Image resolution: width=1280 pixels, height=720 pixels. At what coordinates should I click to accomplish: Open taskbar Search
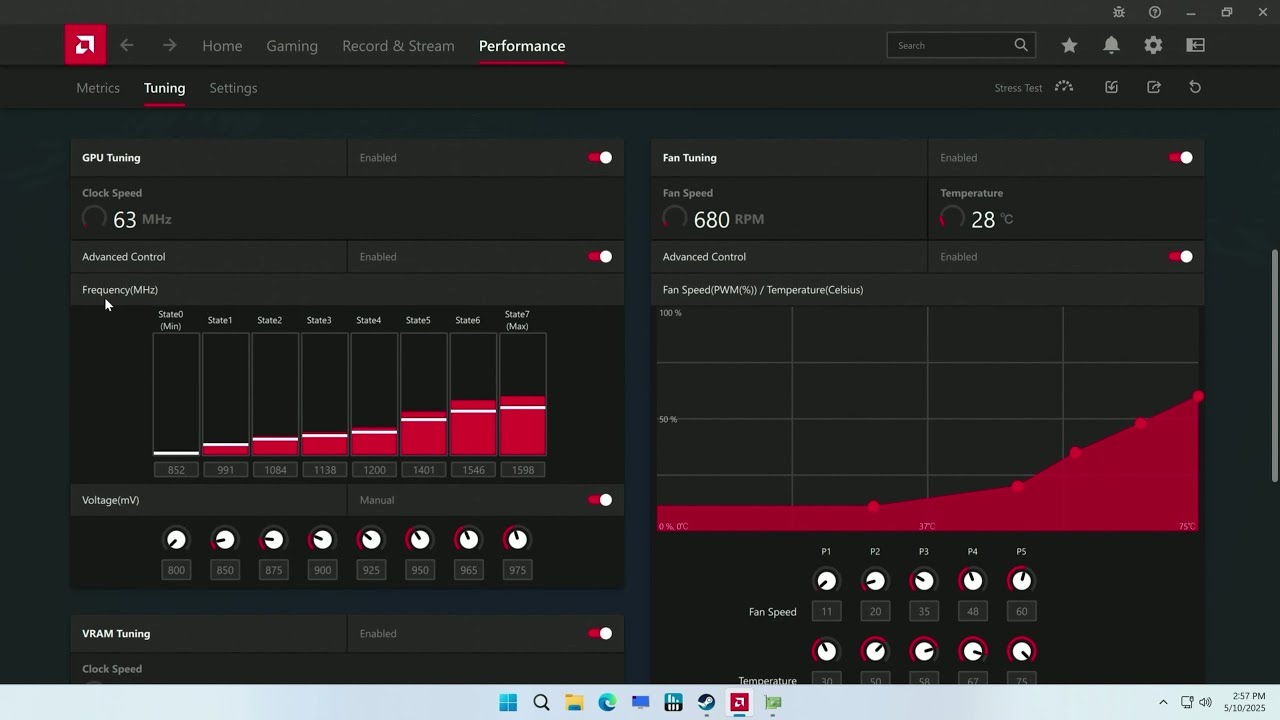click(x=541, y=702)
